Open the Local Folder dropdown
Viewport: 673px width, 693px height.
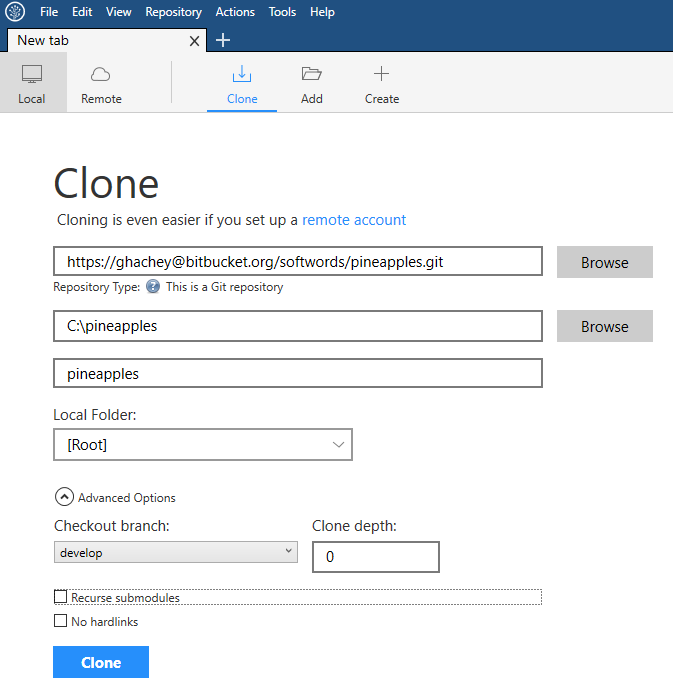(202, 445)
